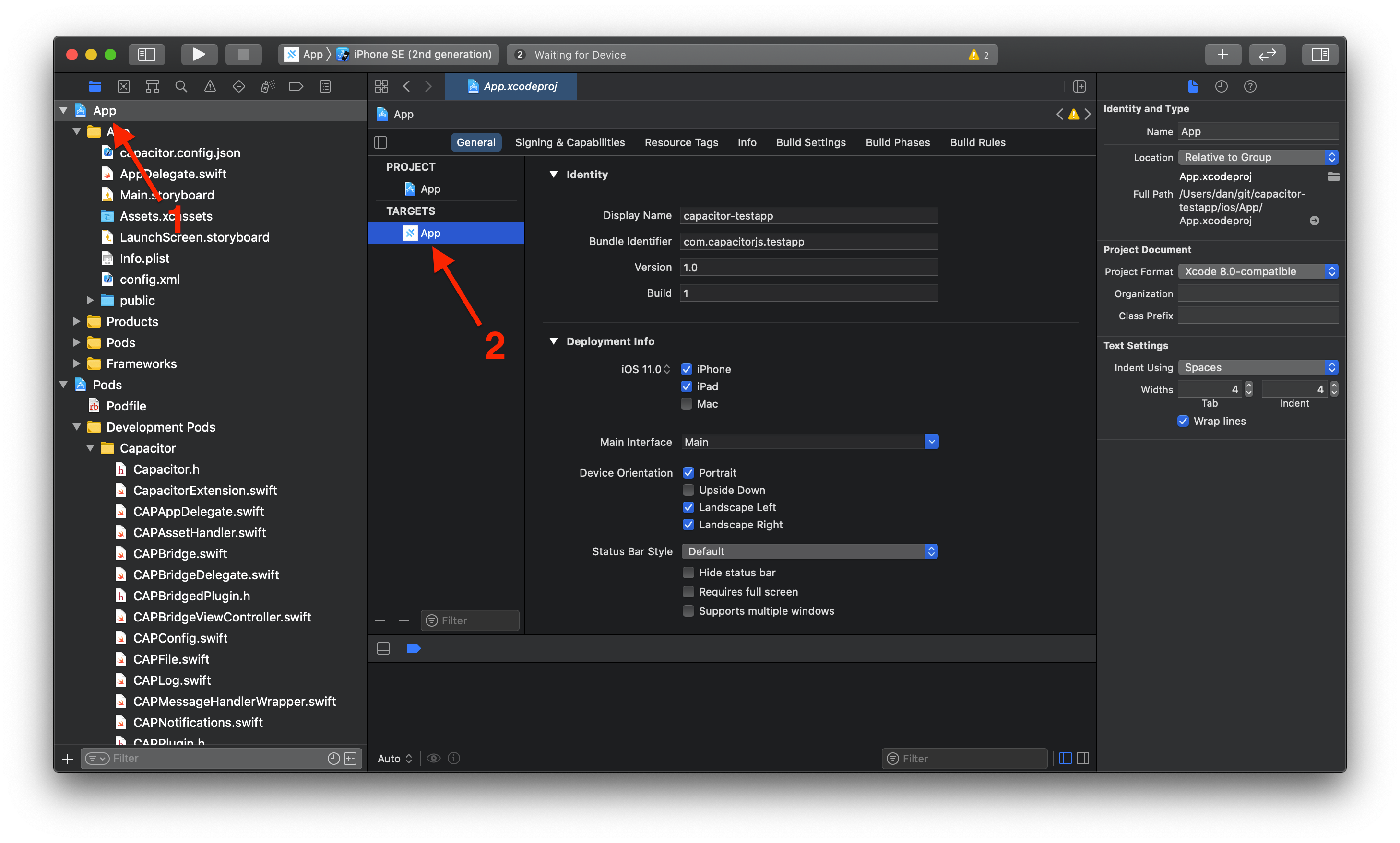Screen dimensions: 1400x843
Task: Open the History inspector clock icon
Action: (1222, 86)
